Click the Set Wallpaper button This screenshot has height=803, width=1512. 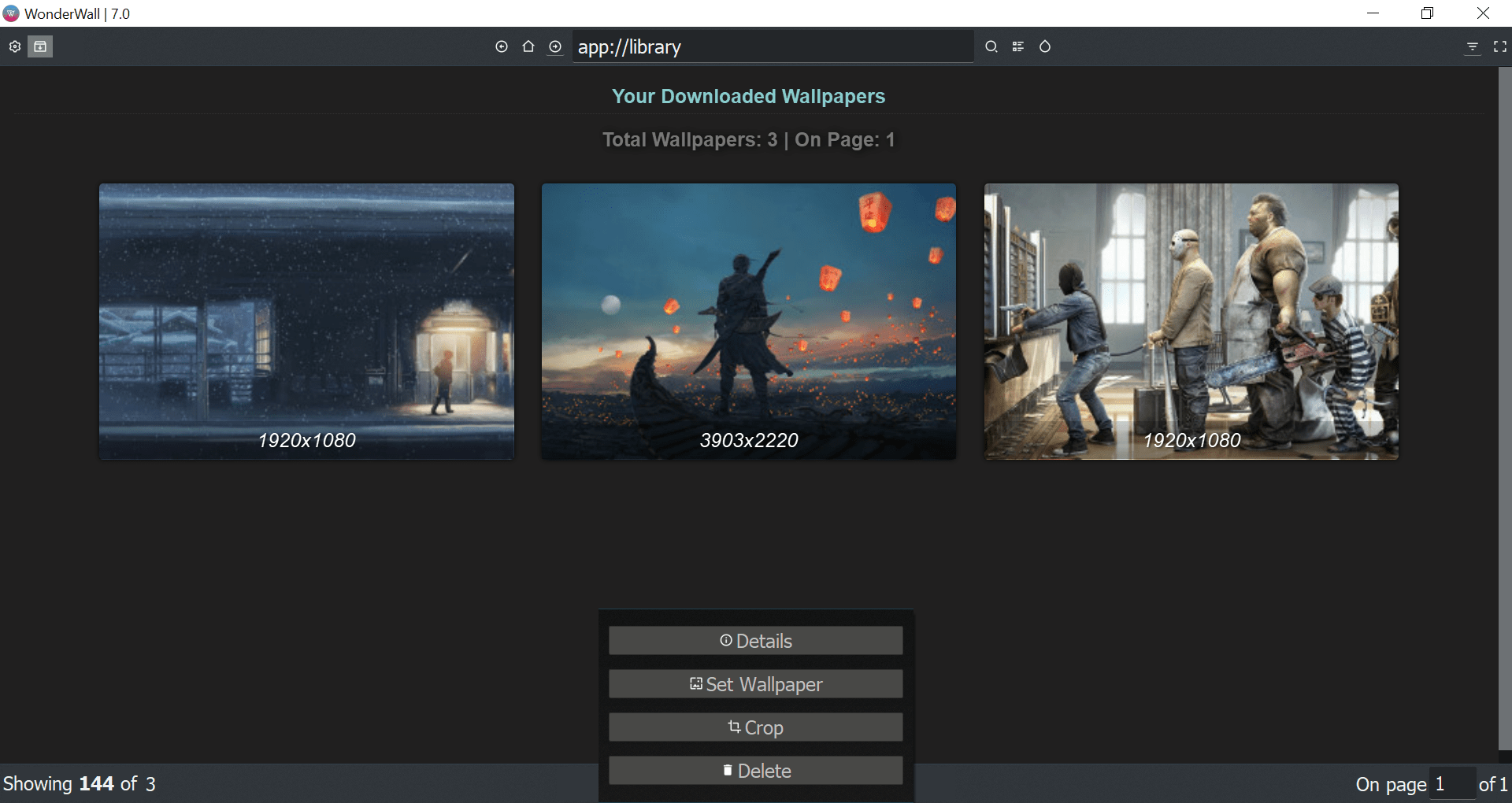pos(755,683)
